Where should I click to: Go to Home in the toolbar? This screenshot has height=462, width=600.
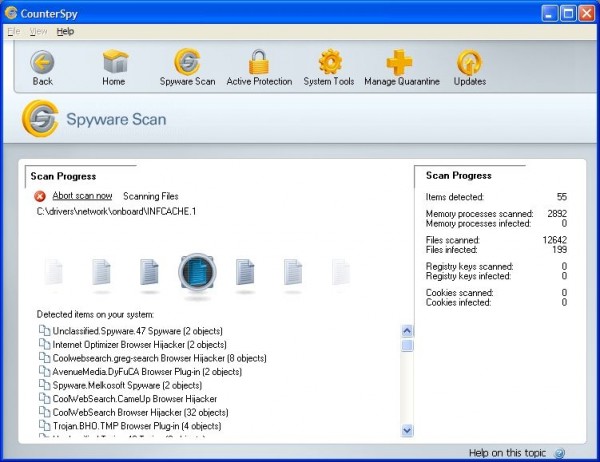pos(114,64)
